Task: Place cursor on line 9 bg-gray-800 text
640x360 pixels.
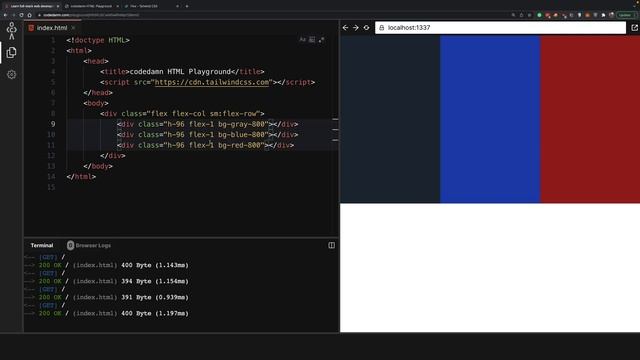Action: 242,124
